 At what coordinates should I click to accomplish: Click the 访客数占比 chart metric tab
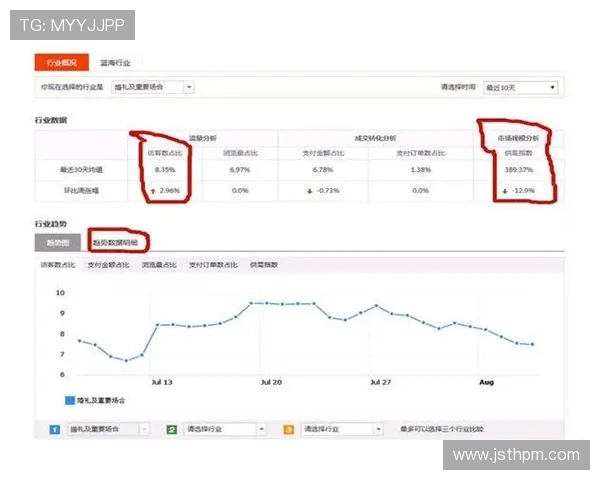click(58, 265)
